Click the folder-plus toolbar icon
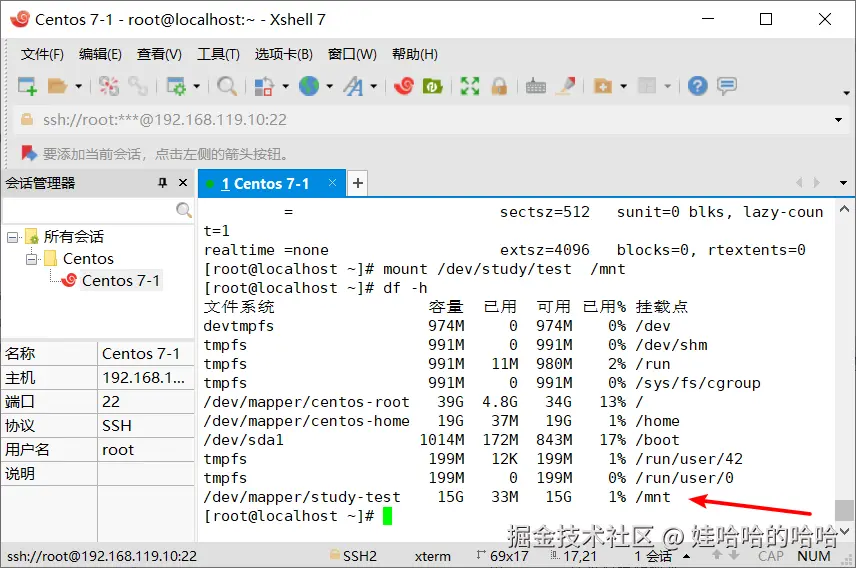This screenshot has width=856, height=568. [603, 86]
